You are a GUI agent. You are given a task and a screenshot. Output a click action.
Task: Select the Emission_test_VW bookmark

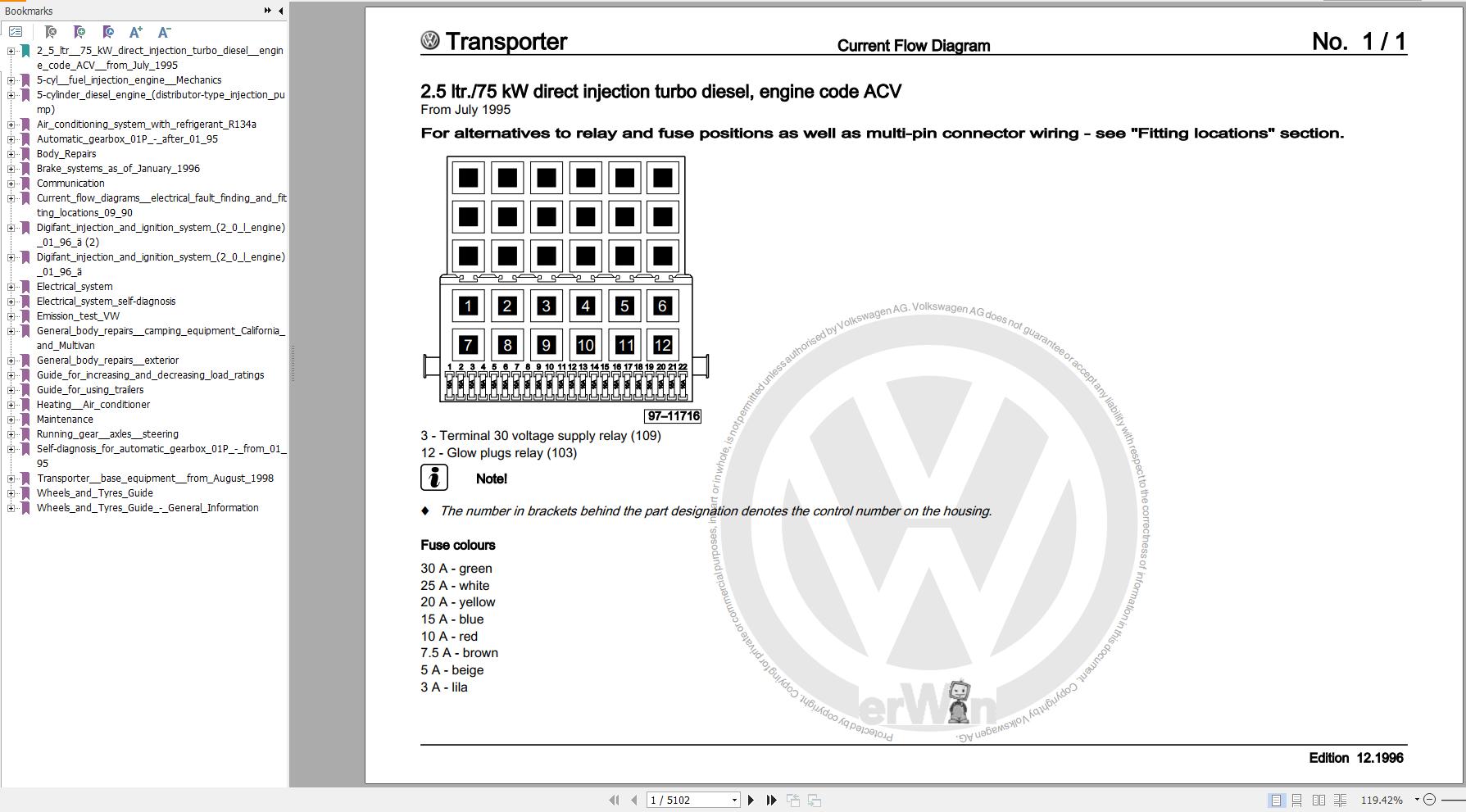78,316
